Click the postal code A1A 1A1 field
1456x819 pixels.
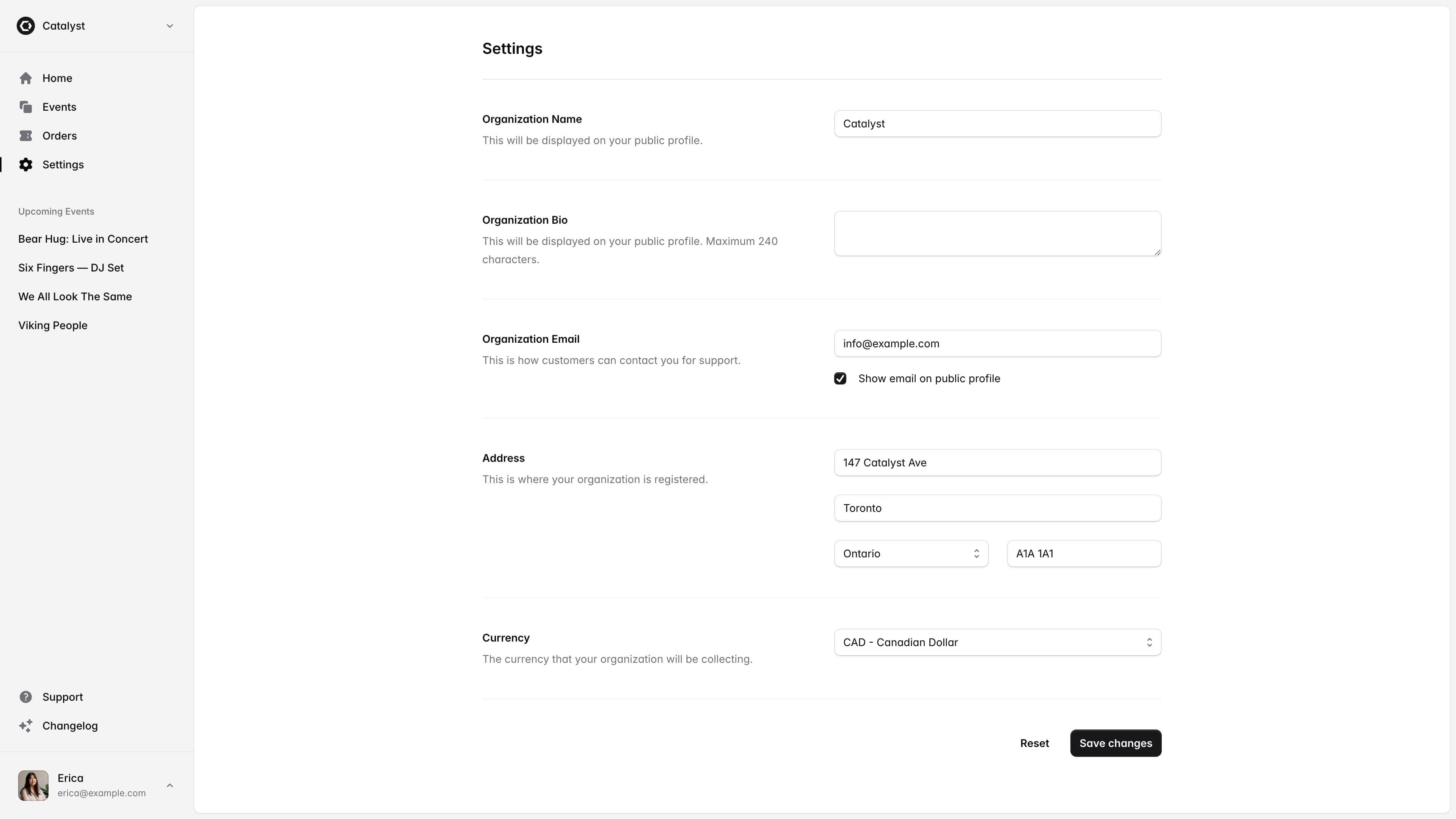click(1084, 553)
